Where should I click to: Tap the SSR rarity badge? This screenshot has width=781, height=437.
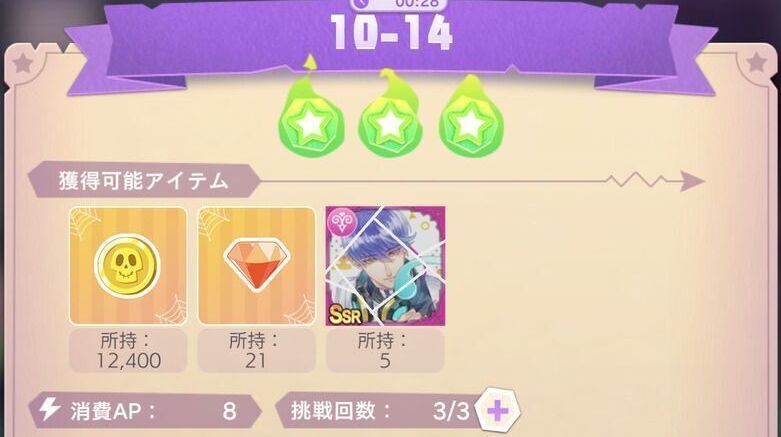(x=345, y=314)
